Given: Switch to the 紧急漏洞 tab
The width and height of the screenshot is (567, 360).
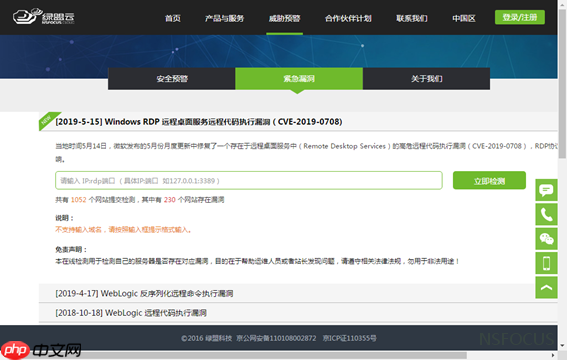Looking at the screenshot, I should 299,78.
